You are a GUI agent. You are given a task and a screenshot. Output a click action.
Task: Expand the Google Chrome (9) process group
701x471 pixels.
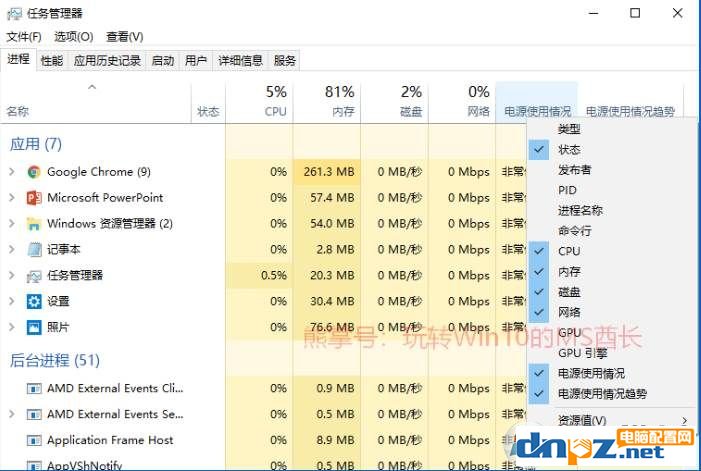12,172
